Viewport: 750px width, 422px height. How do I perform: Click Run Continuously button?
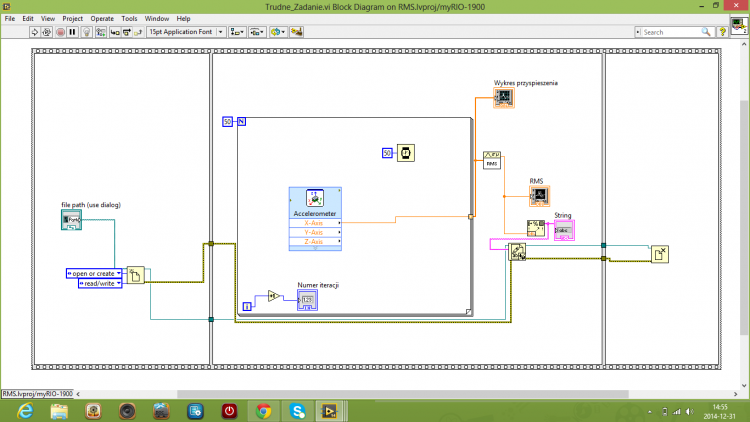[46, 32]
